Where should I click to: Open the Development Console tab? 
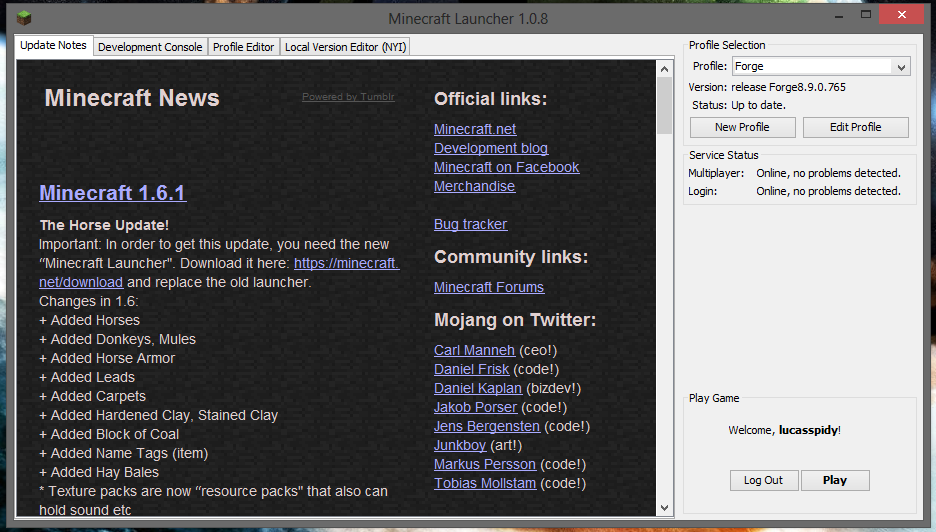(150, 47)
